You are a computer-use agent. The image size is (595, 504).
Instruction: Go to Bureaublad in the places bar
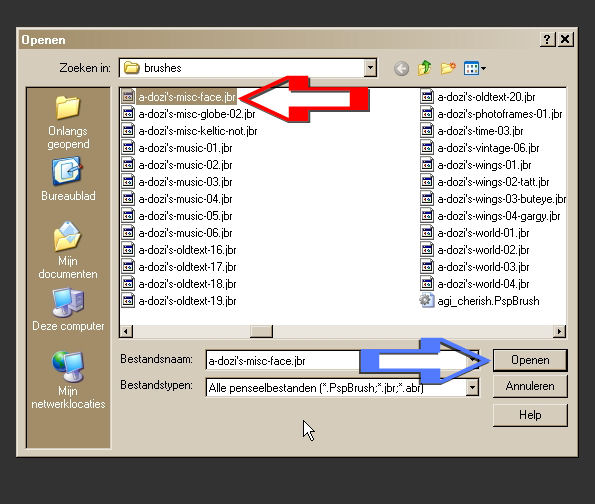point(68,180)
